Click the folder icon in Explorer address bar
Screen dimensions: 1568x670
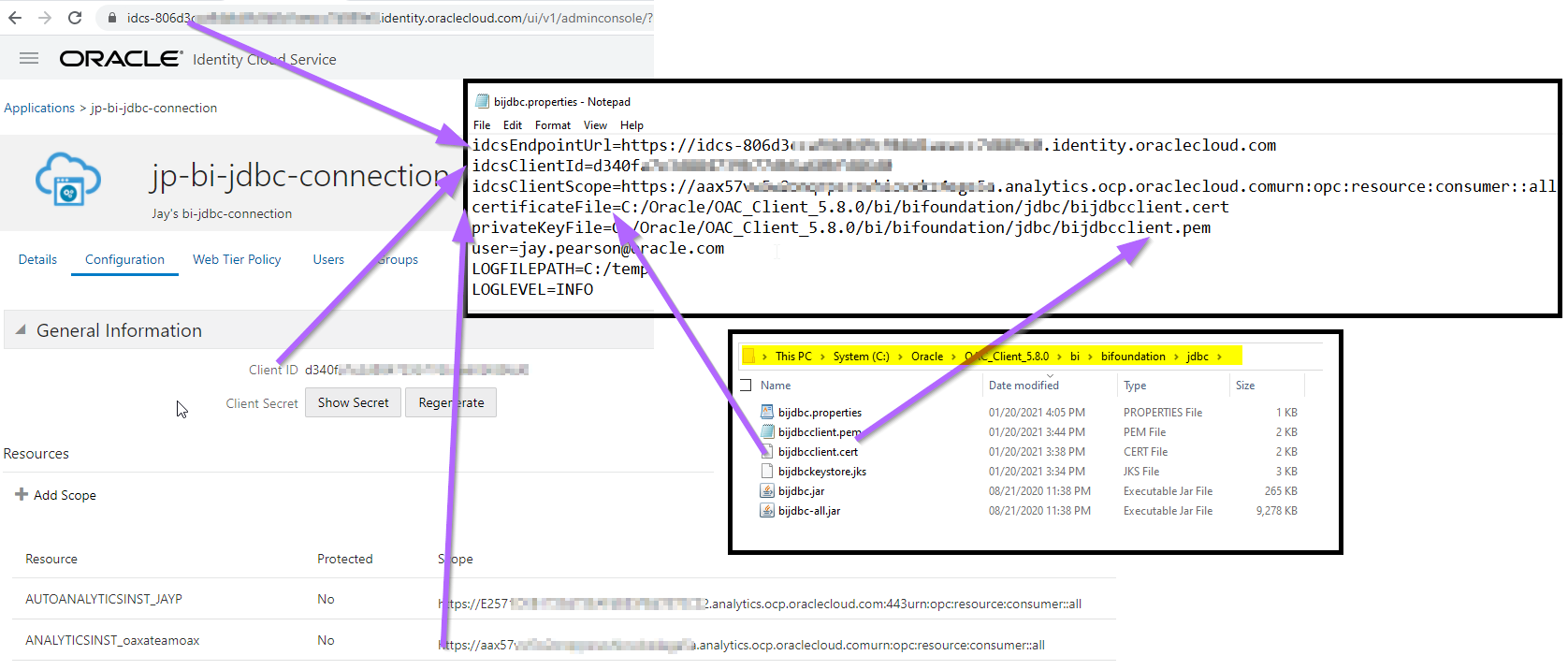click(748, 356)
